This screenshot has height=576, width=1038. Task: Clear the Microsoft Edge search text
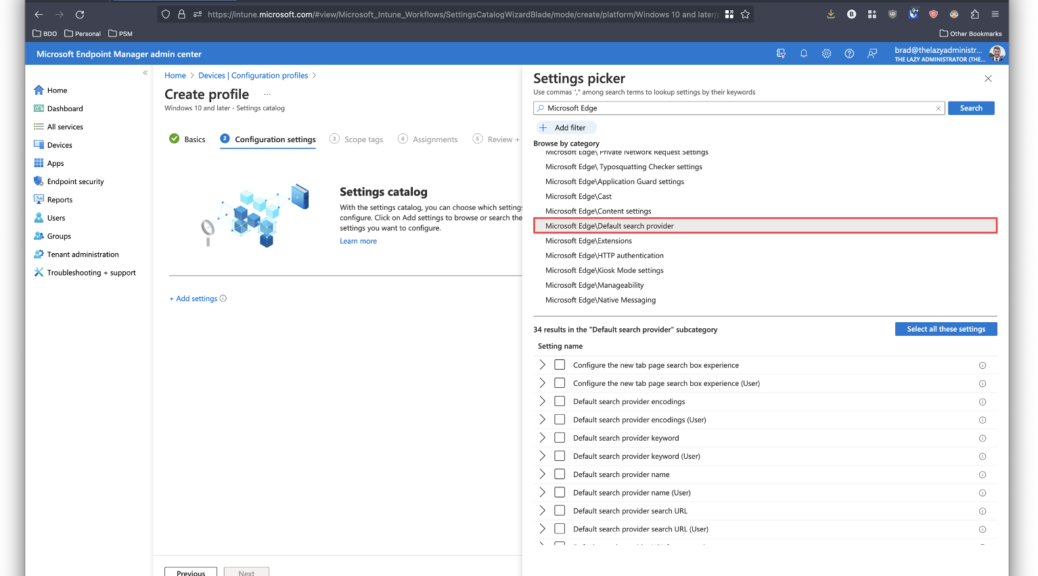[x=938, y=108]
